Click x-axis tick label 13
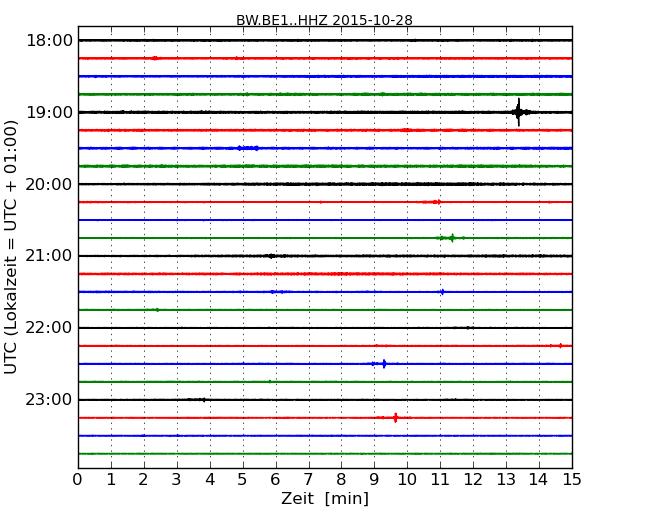This screenshot has height=520, width=650. [506, 479]
